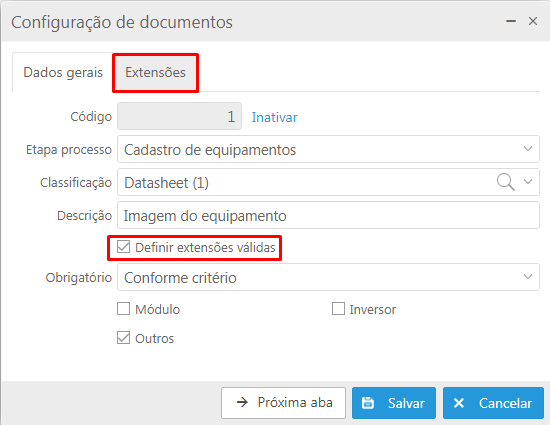The height and width of the screenshot is (425, 550).
Task: Click the Inativar link
Action: (274, 117)
